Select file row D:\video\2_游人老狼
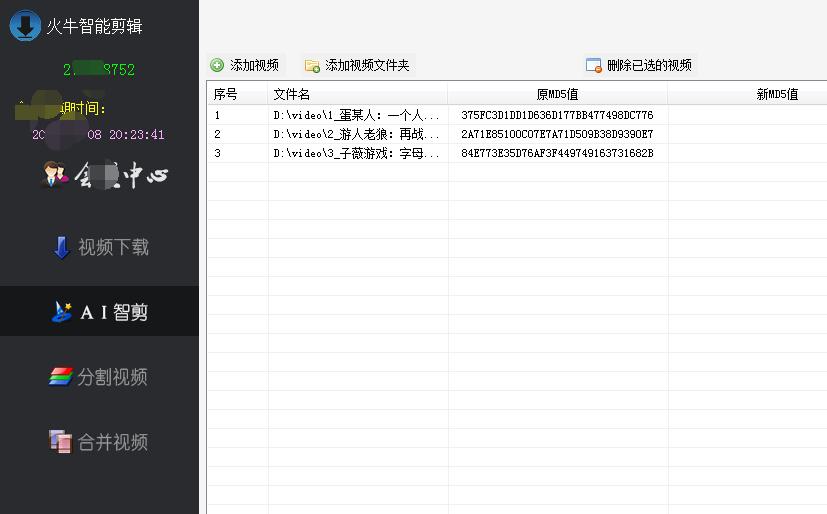 (356, 134)
